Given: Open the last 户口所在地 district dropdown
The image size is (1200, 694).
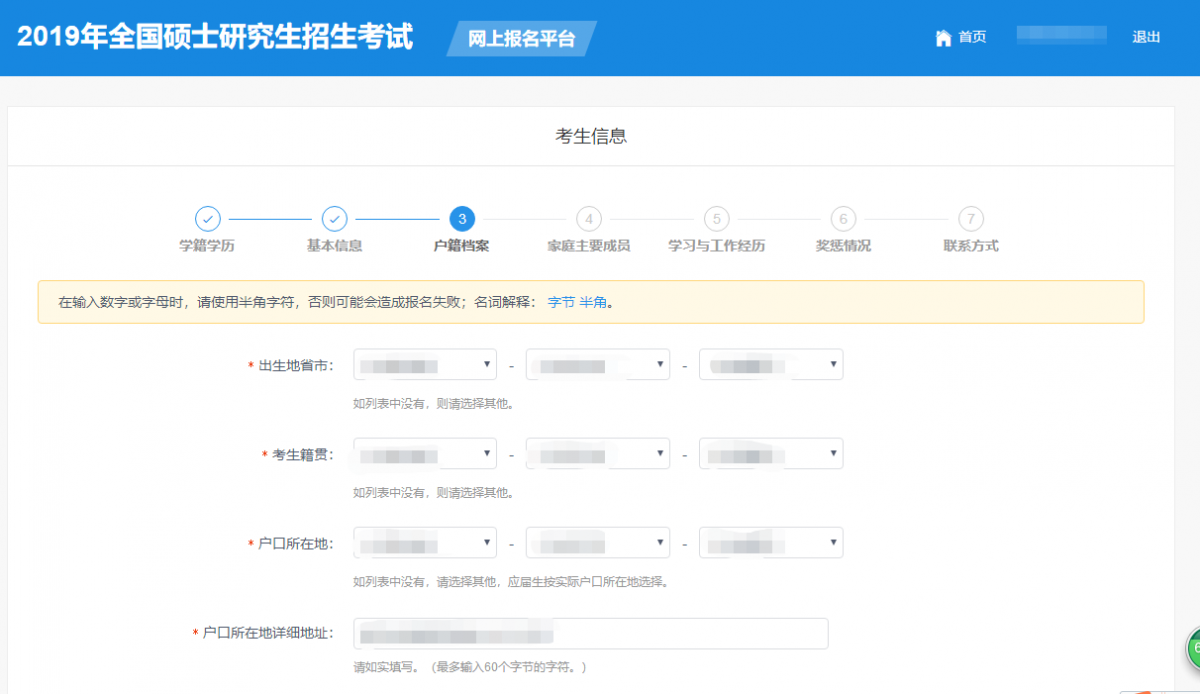Looking at the screenshot, I should click(x=770, y=542).
